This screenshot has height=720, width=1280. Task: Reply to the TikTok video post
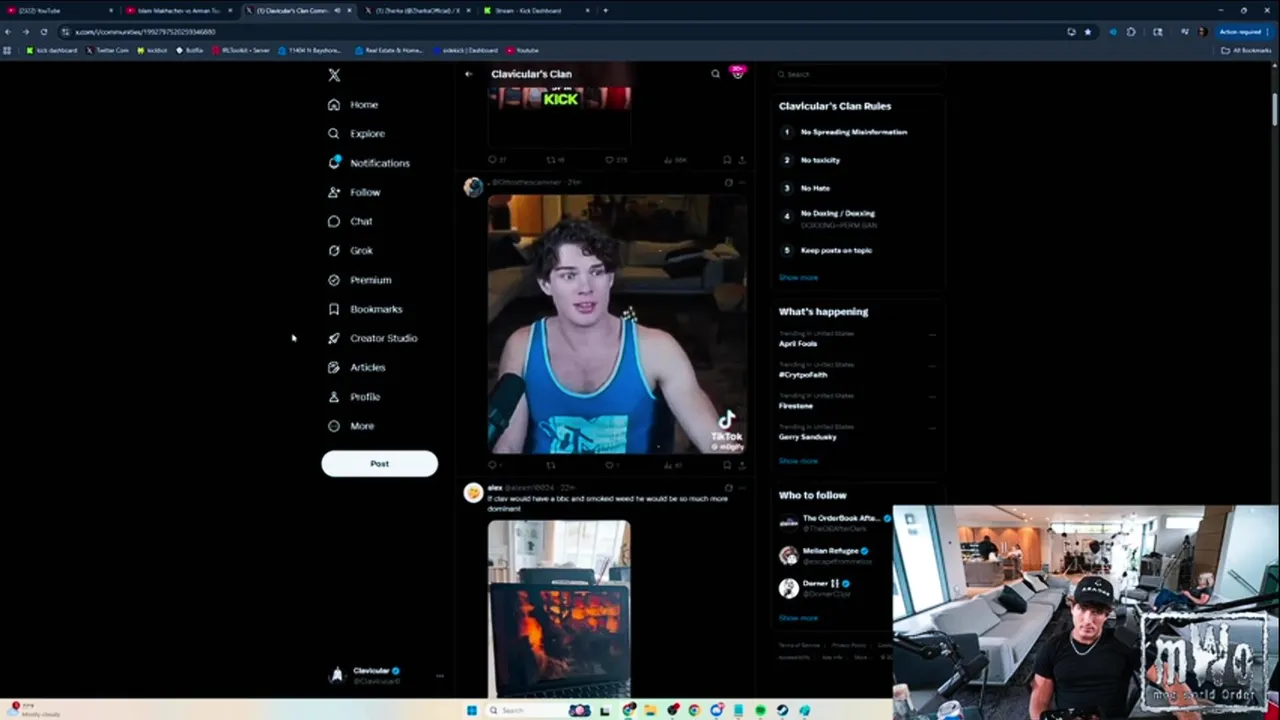493,465
